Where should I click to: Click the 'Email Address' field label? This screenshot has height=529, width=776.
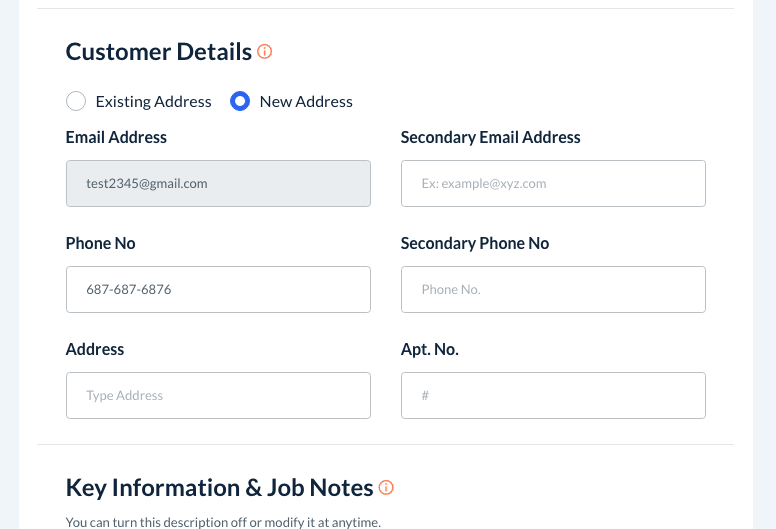click(116, 138)
